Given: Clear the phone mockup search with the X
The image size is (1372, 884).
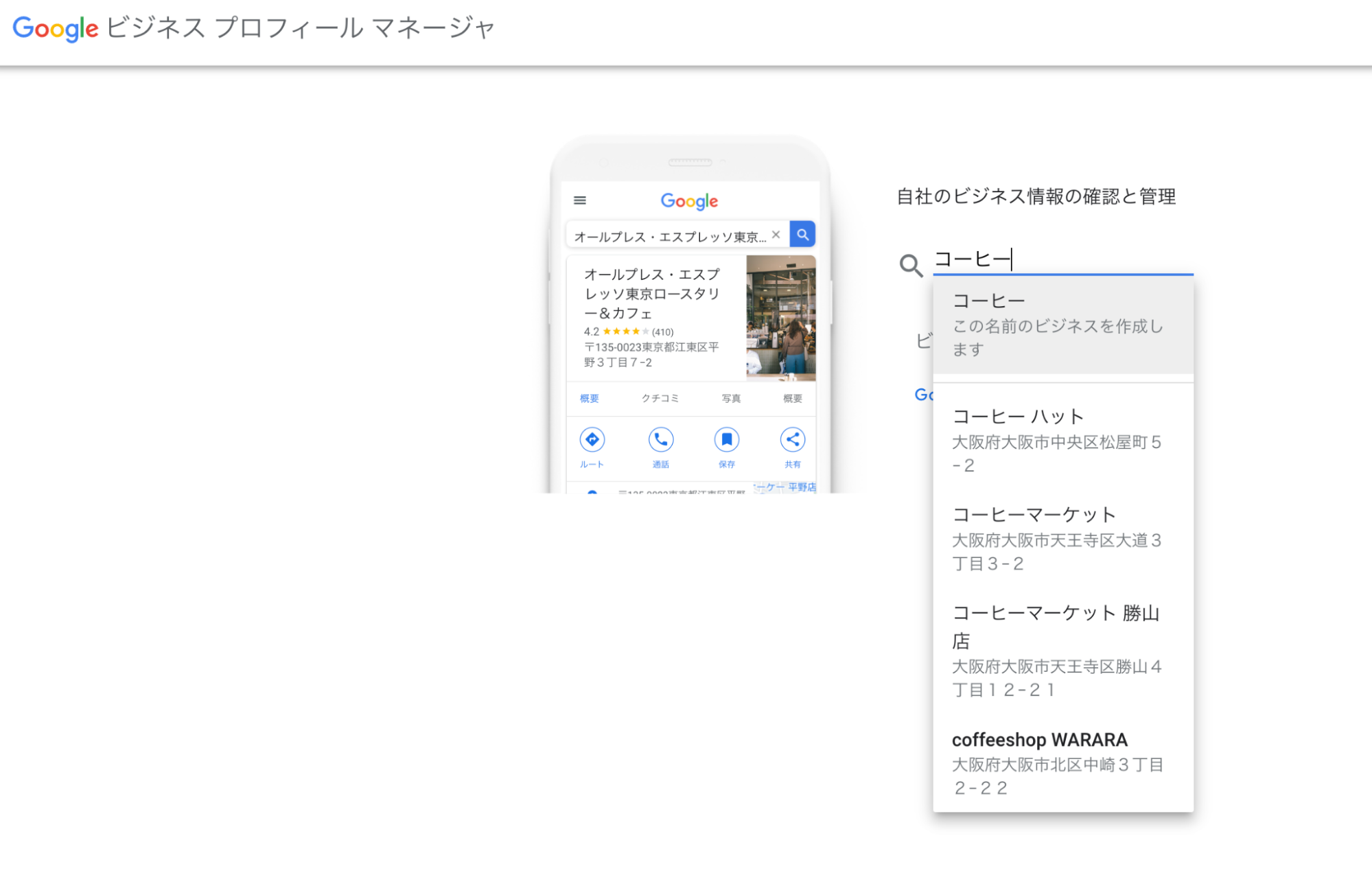Looking at the screenshot, I should click(x=776, y=235).
